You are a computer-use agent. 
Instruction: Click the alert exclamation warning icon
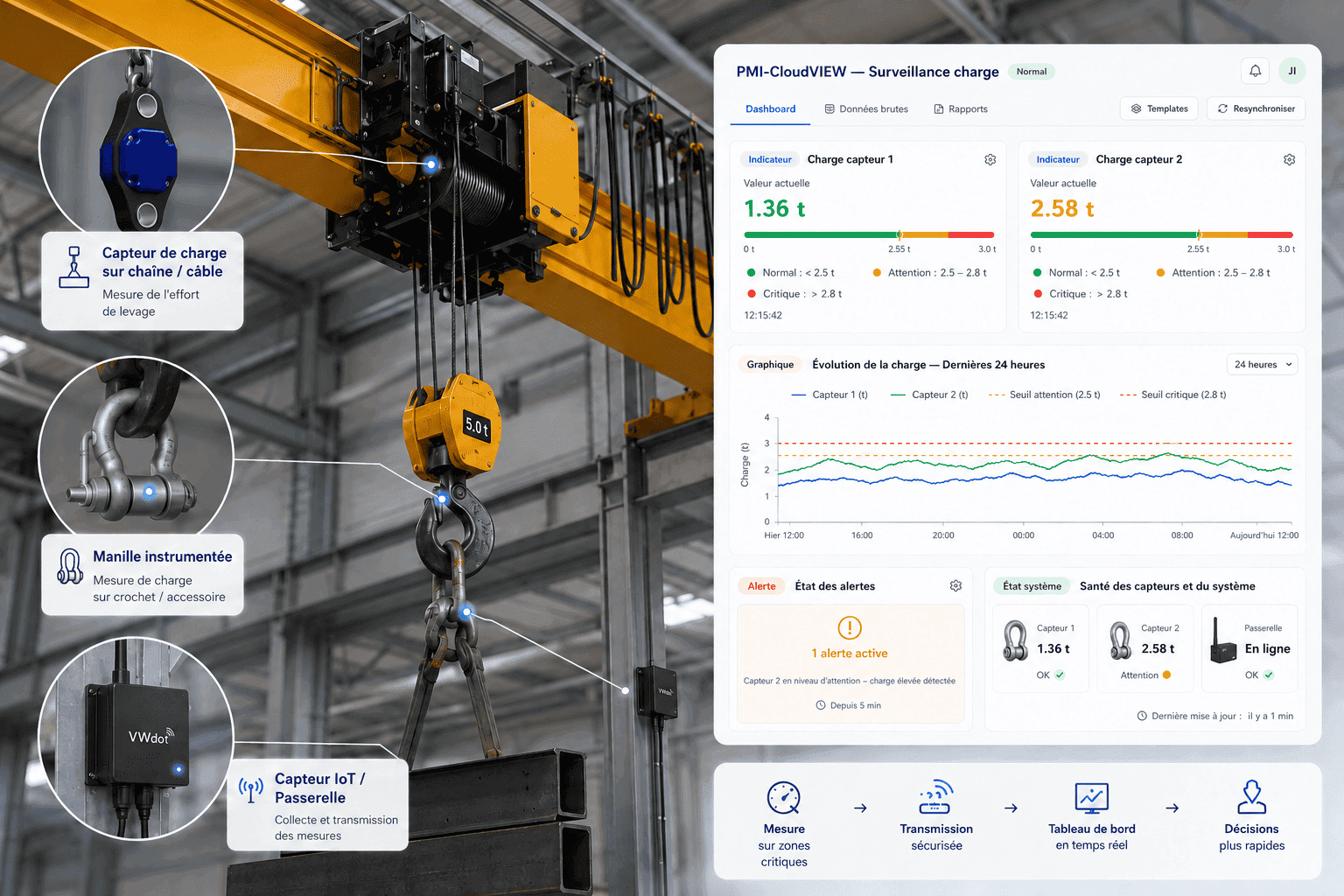click(850, 627)
